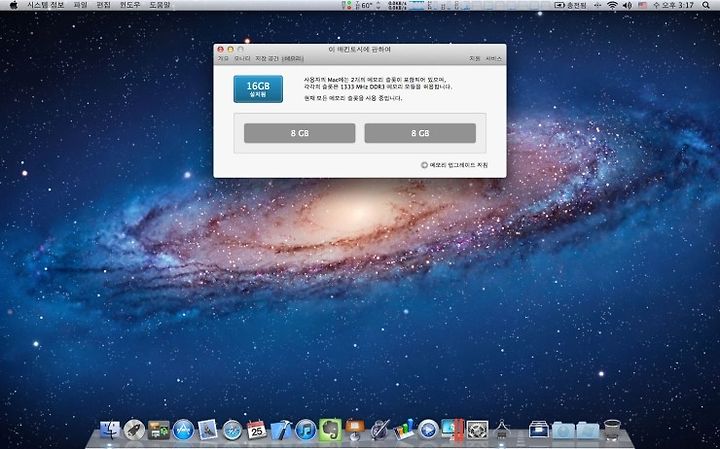This screenshot has height=449, width=720.
Task: Open the 도움말 menu
Action: [x=160, y=5]
